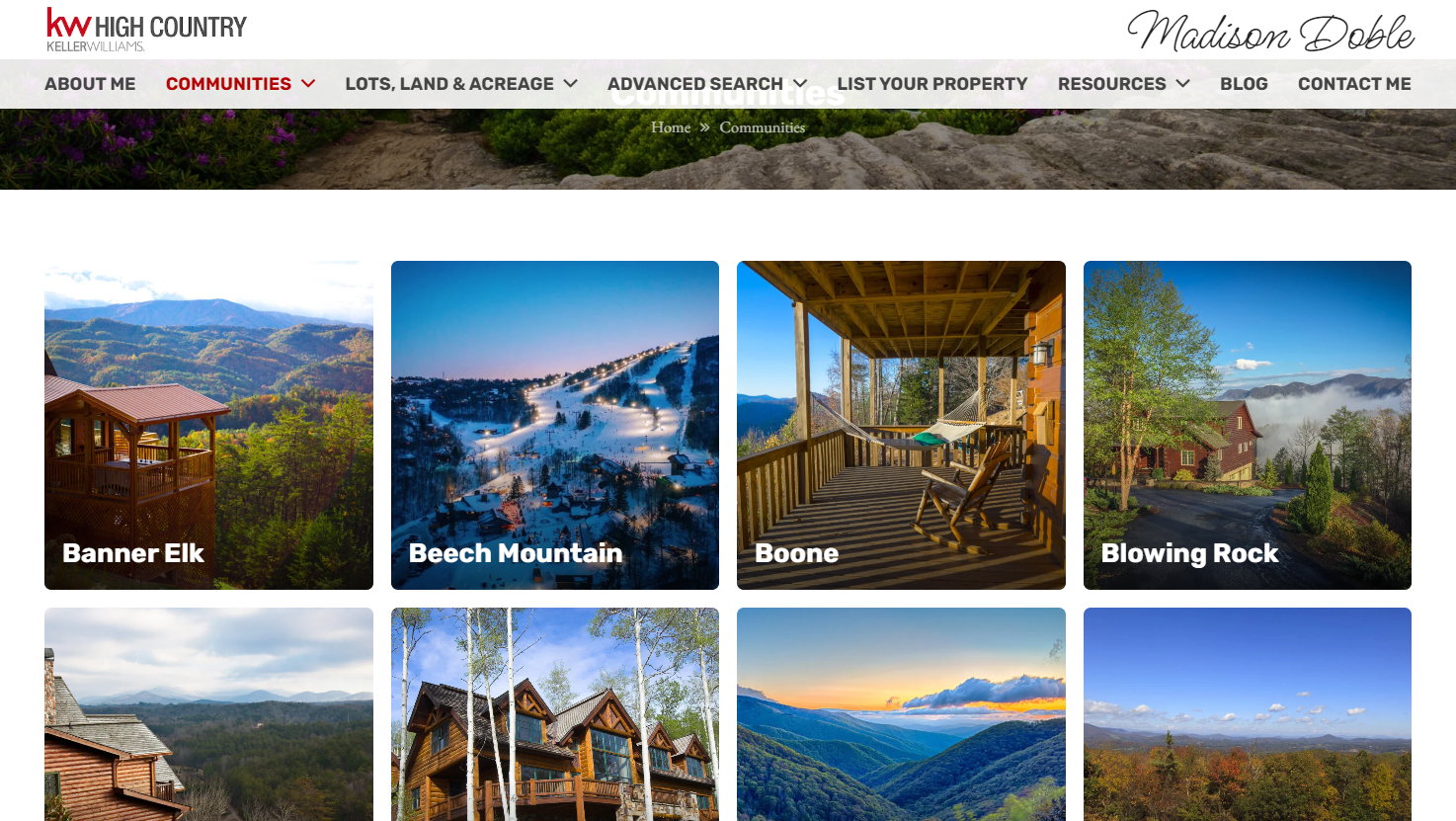
Task: Expand the Communities dropdown chevron
Action: point(308,84)
